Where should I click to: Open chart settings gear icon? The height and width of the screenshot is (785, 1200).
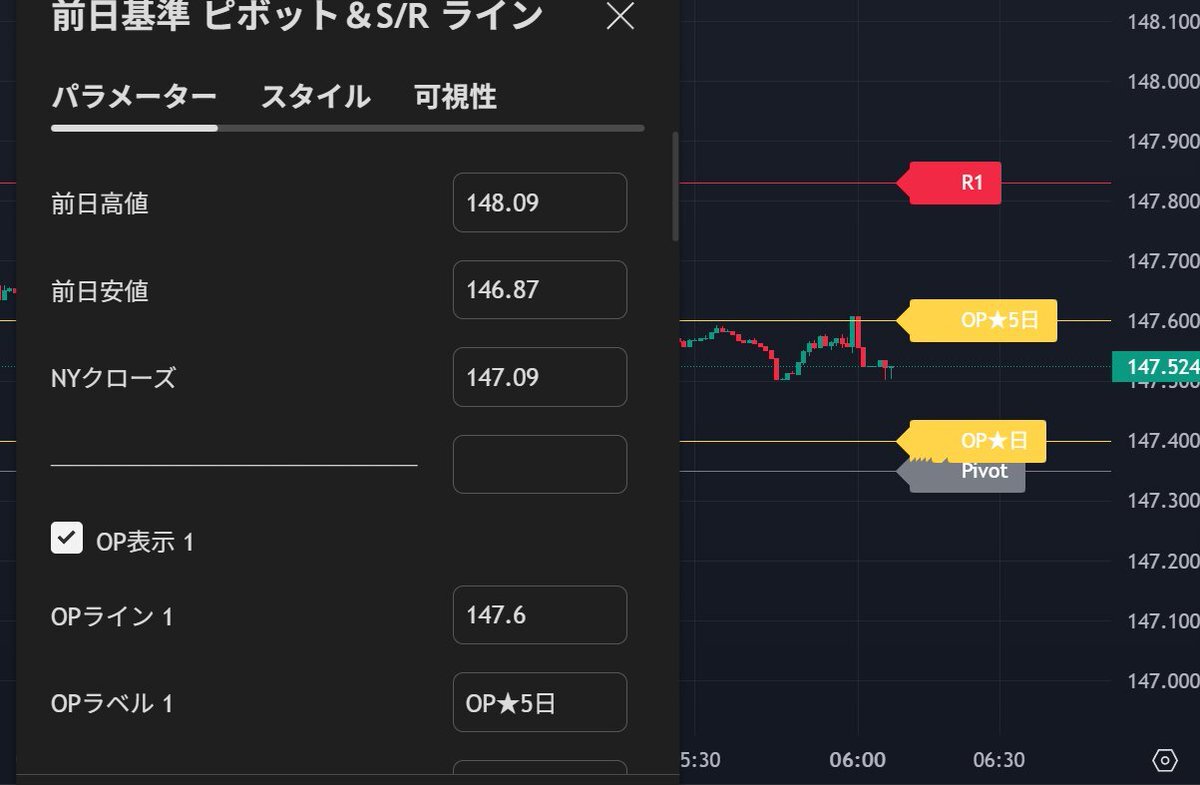[1165, 760]
